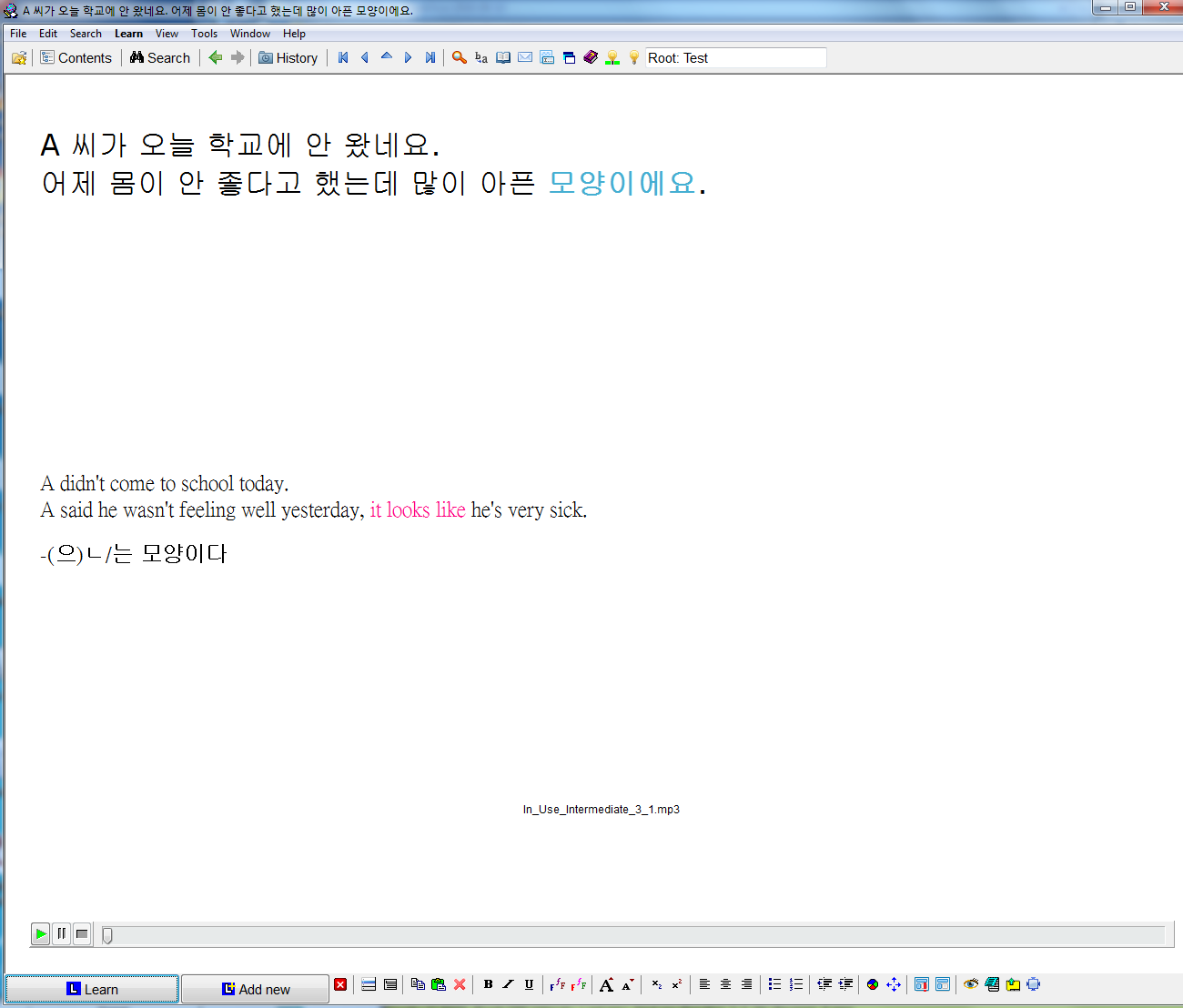
Task: Open the Help menu
Action: (294, 34)
